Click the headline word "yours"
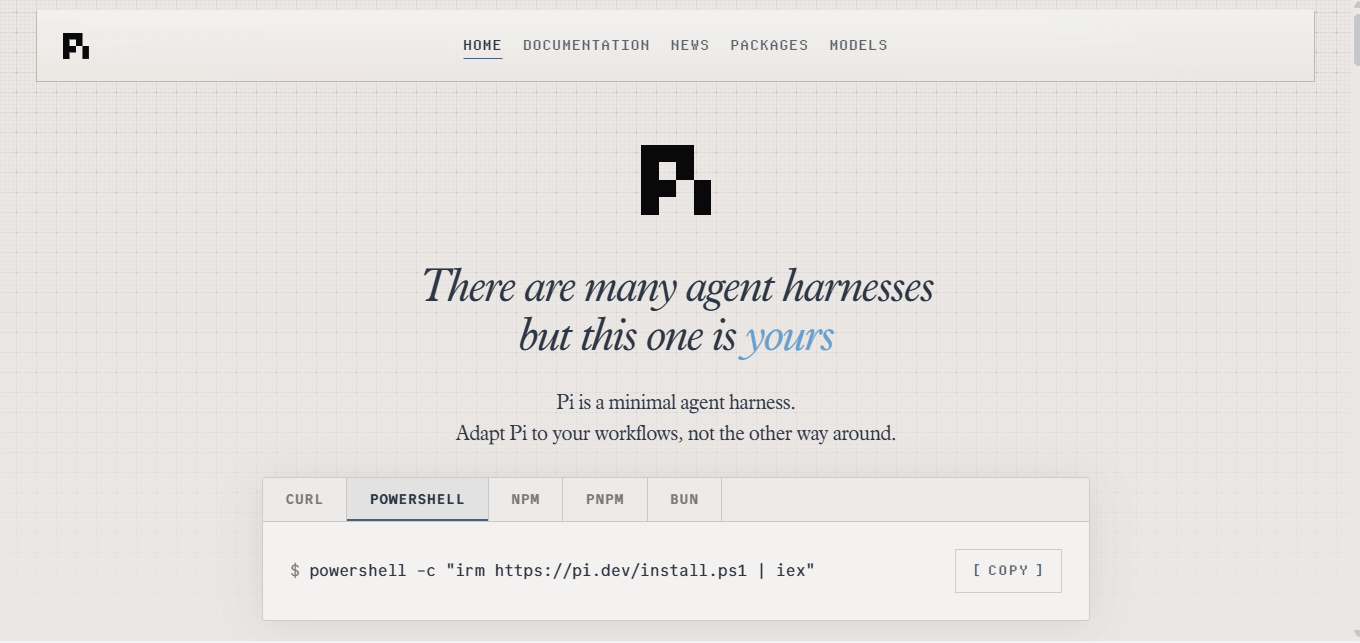1360x643 pixels. (x=788, y=337)
